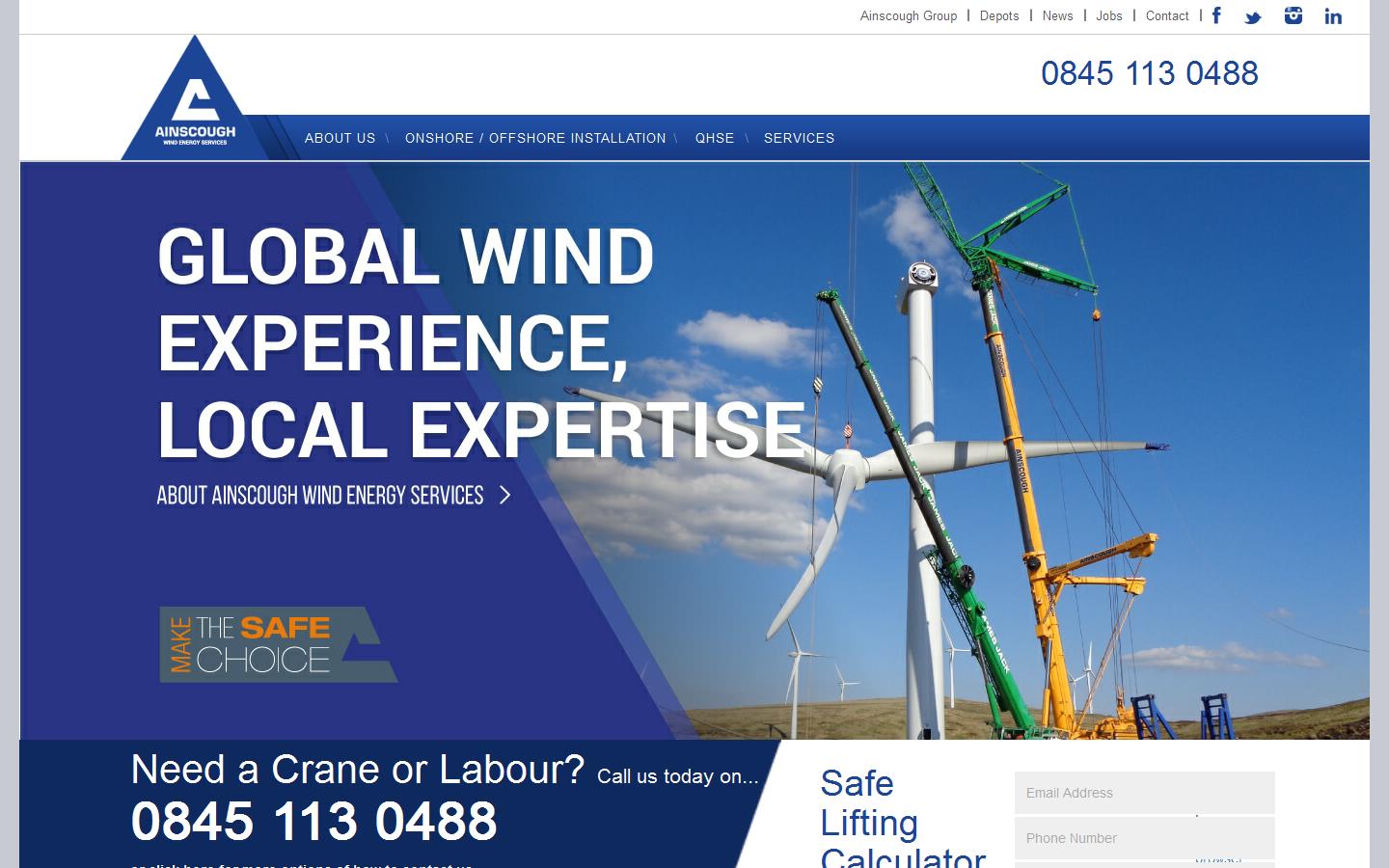Open the Jobs page

pos(1108,15)
